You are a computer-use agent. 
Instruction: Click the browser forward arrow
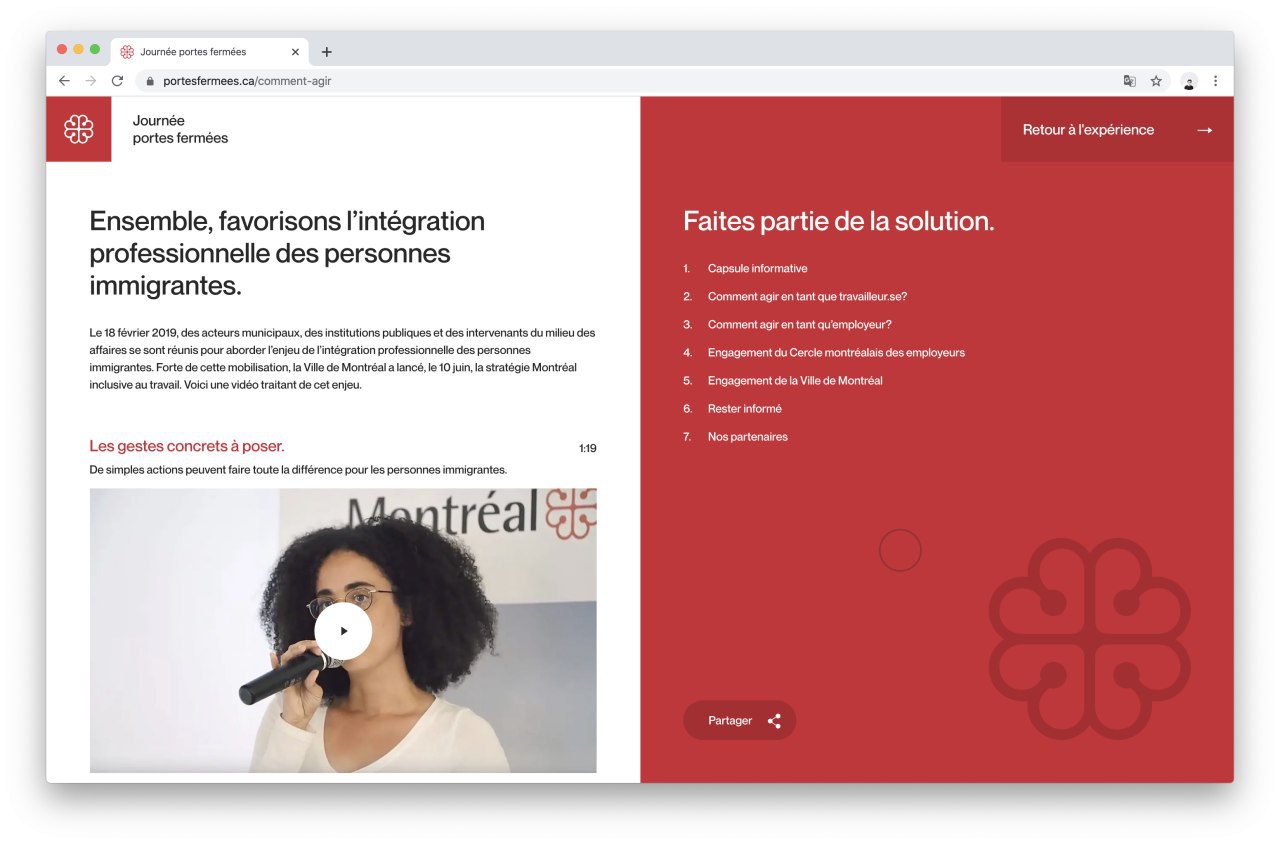point(91,81)
